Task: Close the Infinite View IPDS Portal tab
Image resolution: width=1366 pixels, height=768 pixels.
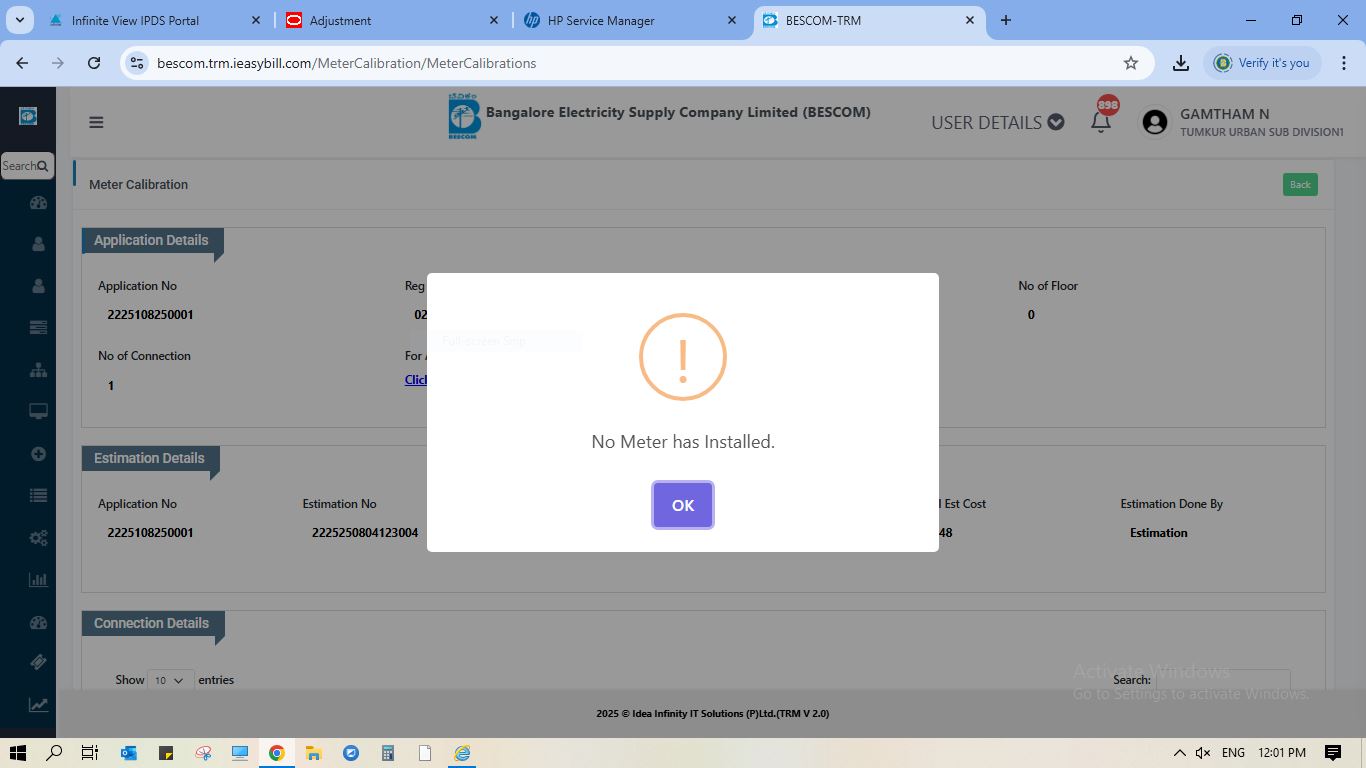Action: click(x=256, y=20)
